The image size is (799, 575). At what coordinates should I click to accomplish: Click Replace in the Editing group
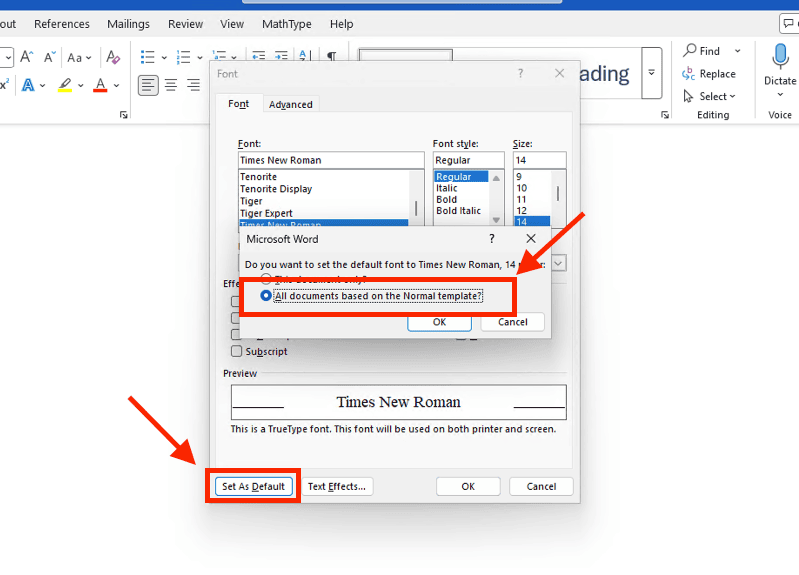click(x=709, y=74)
